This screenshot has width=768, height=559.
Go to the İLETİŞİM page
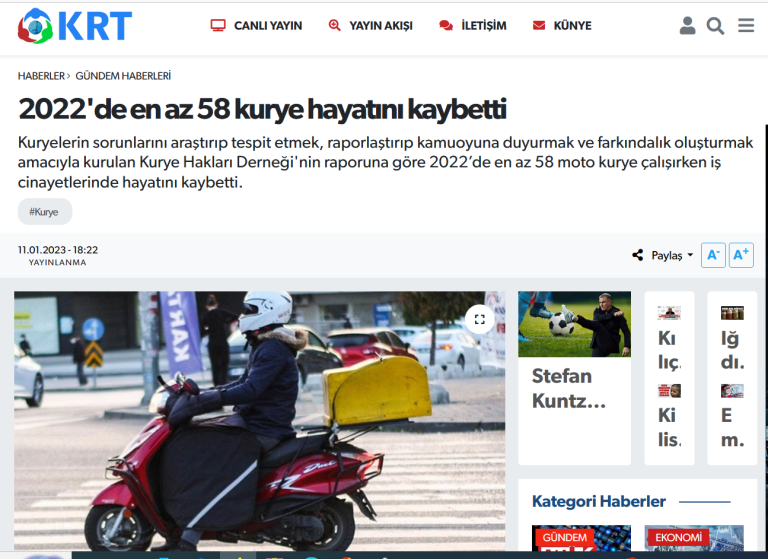click(x=483, y=25)
